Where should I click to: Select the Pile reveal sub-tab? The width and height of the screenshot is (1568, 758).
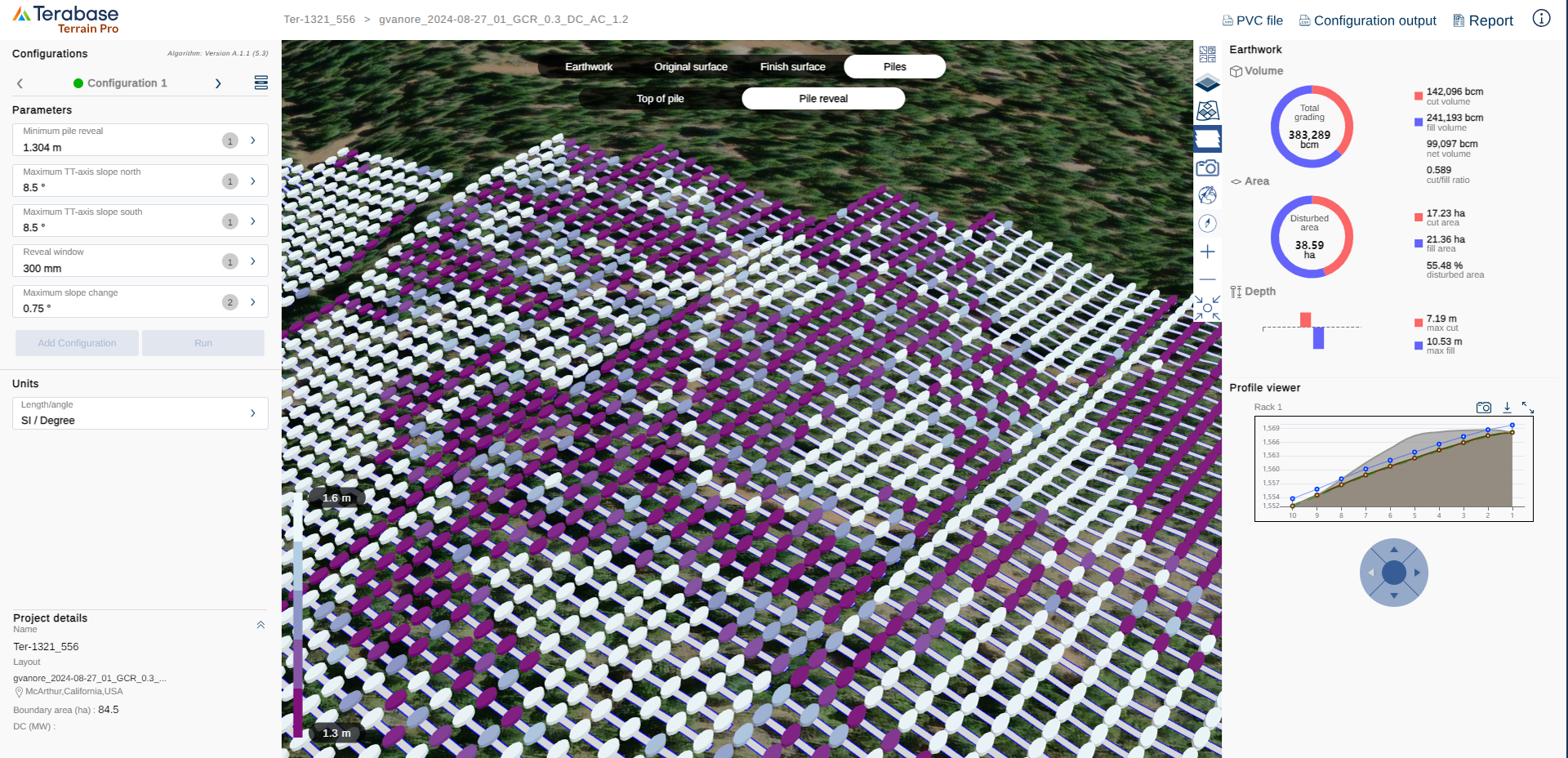pyautogui.click(x=823, y=99)
